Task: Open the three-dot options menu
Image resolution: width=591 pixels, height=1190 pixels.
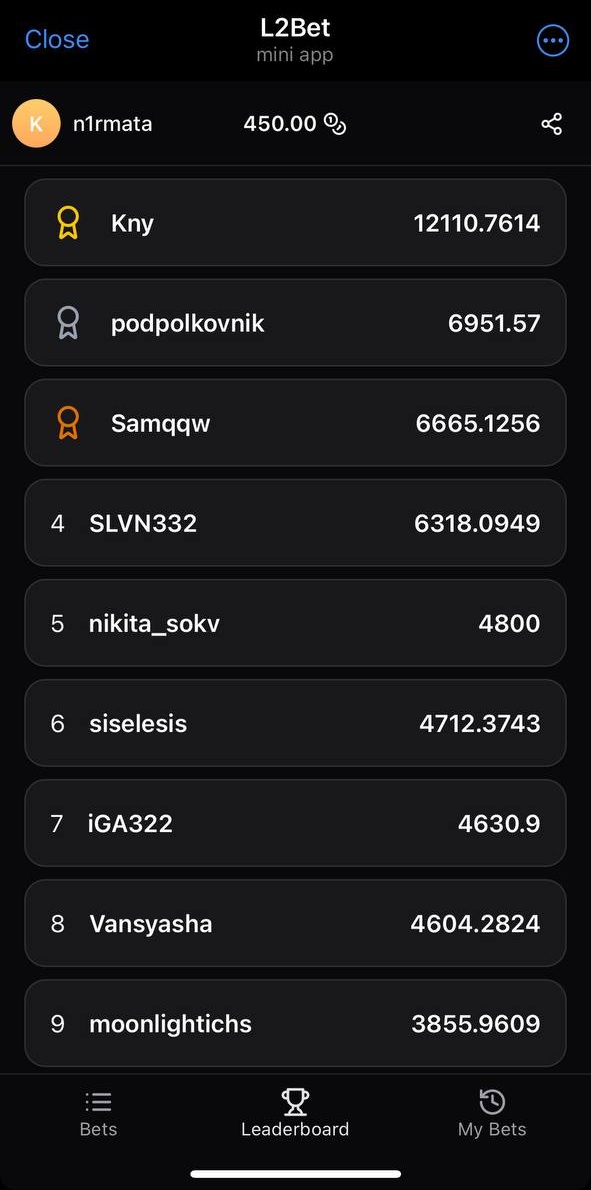Action: [552, 41]
